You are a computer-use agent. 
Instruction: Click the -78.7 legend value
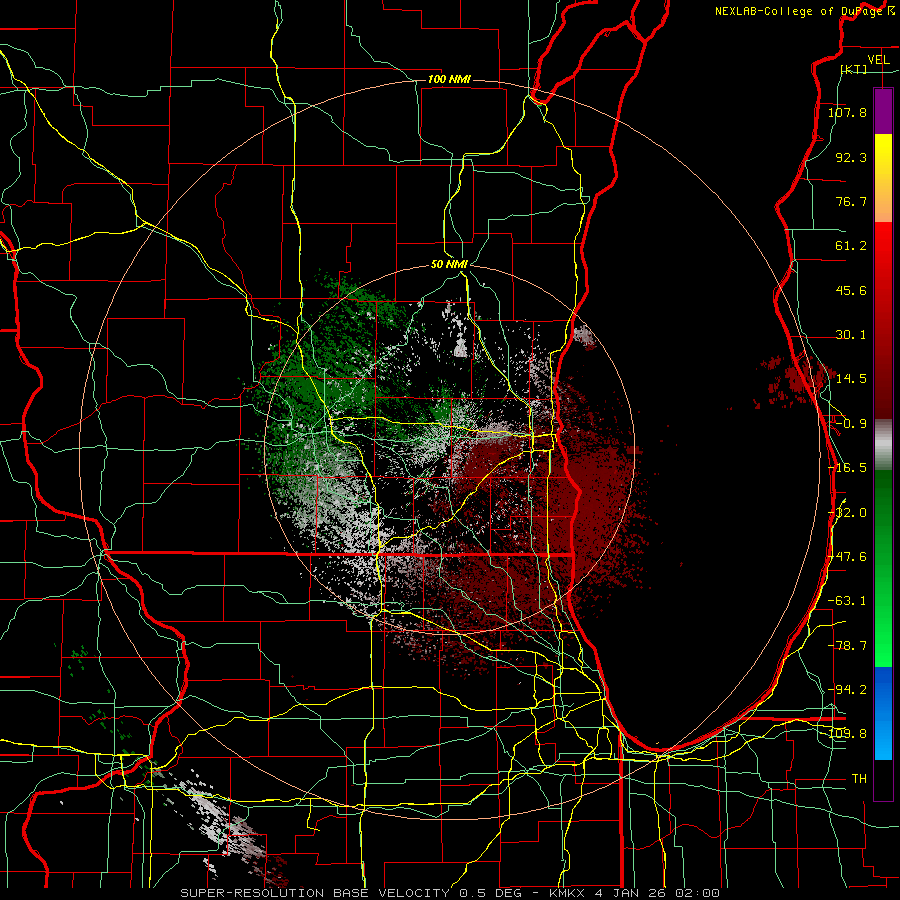tap(848, 646)
